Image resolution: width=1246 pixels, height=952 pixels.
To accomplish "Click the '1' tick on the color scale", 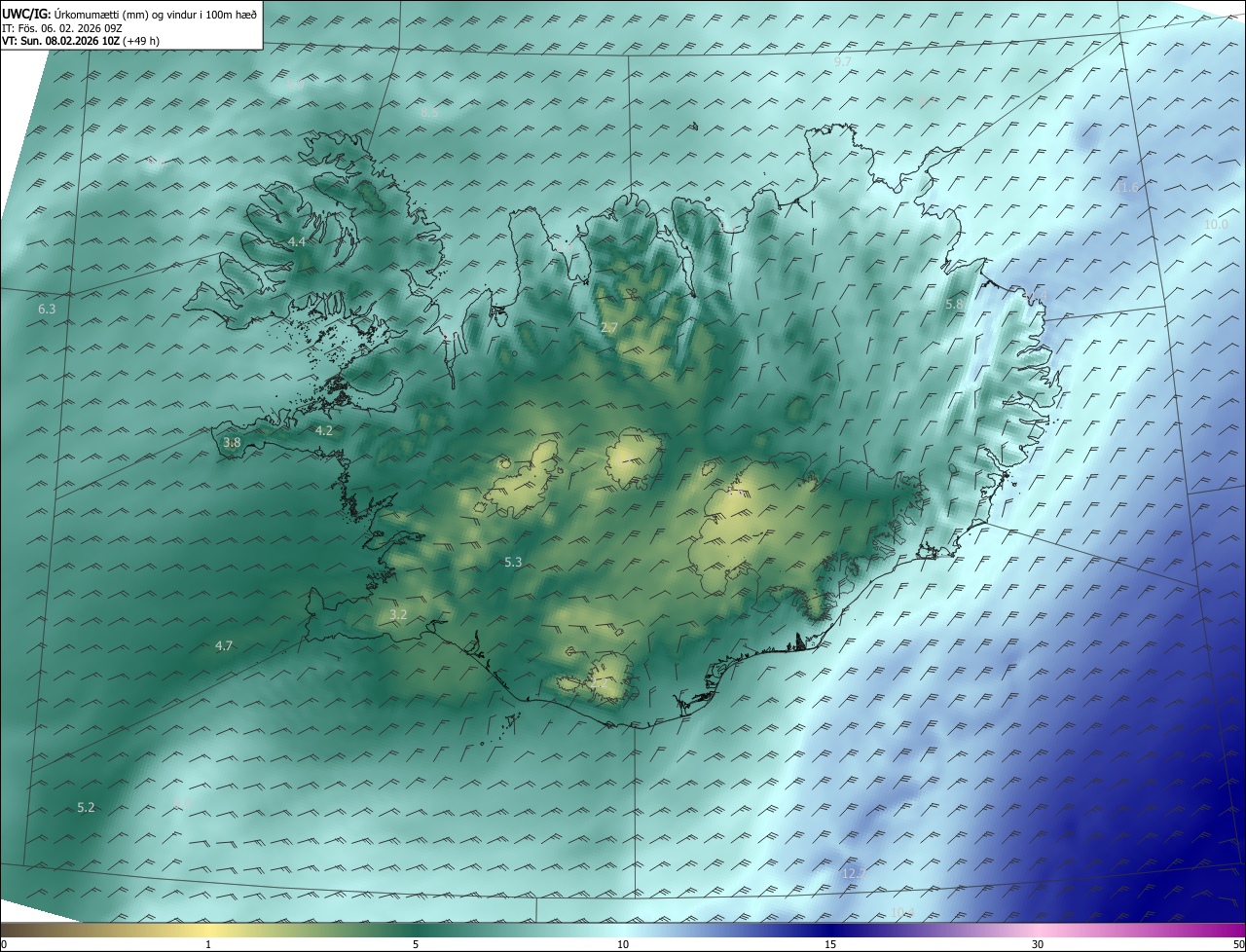I will coord(208,944).
